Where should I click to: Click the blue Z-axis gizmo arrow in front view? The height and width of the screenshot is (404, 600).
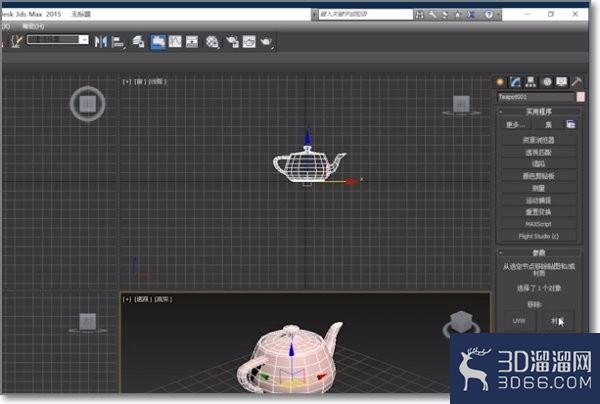coord(308,136)
